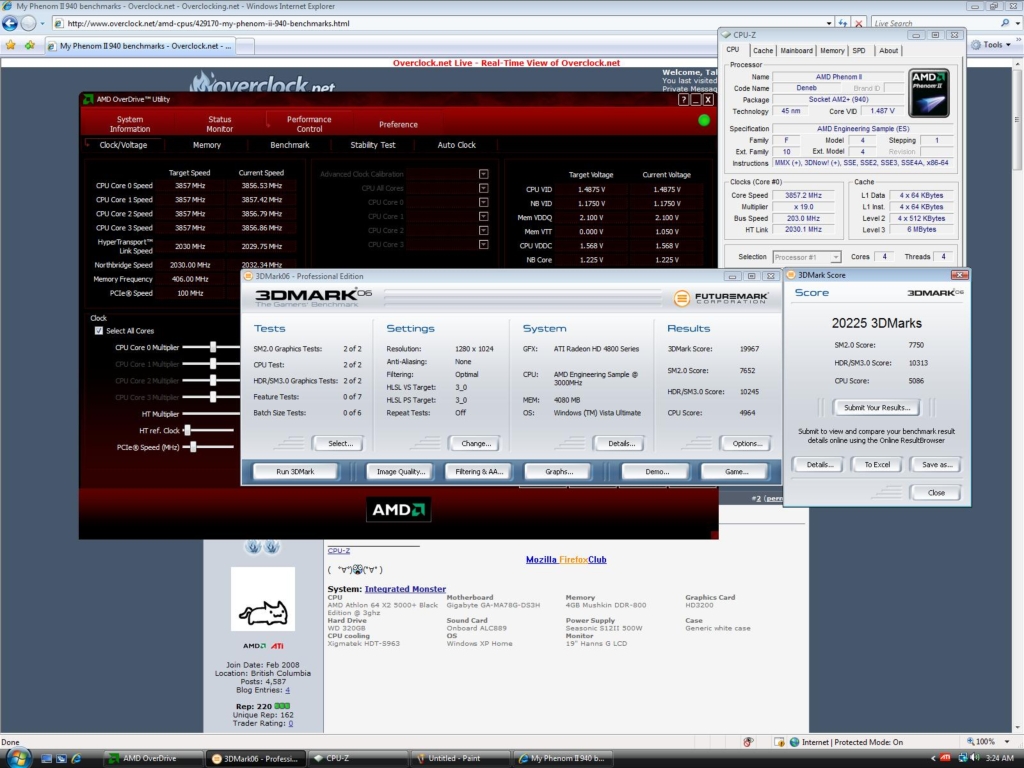The width and height of the screenshot is (1024, 768).
Task: Expand the CPU Core 3 calibration dropdown
Action: [483, 244]
